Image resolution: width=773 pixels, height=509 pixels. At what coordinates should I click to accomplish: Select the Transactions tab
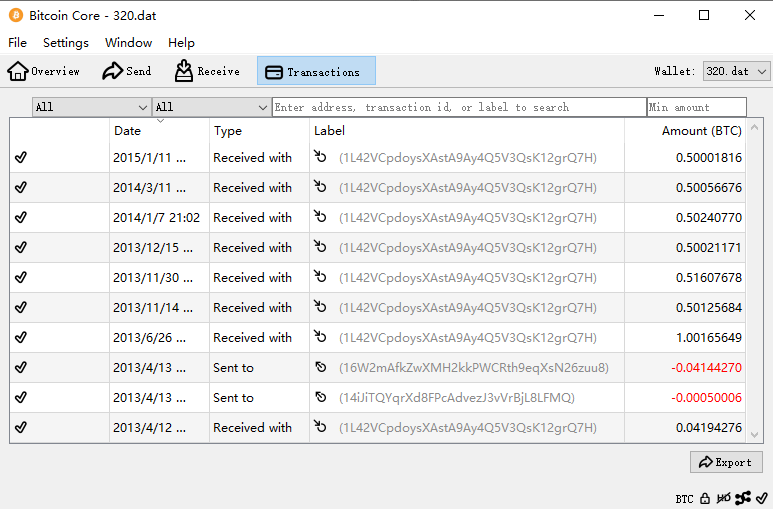pyautogui.click(x=316, y=71)
